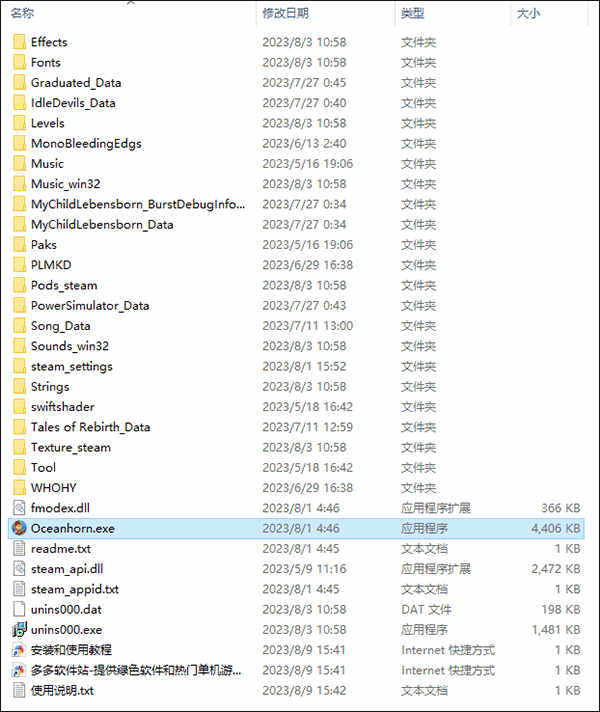Click 应用程序扩展 type of fmodex.dll
600x712 pixels.
[x=436, y=508]
